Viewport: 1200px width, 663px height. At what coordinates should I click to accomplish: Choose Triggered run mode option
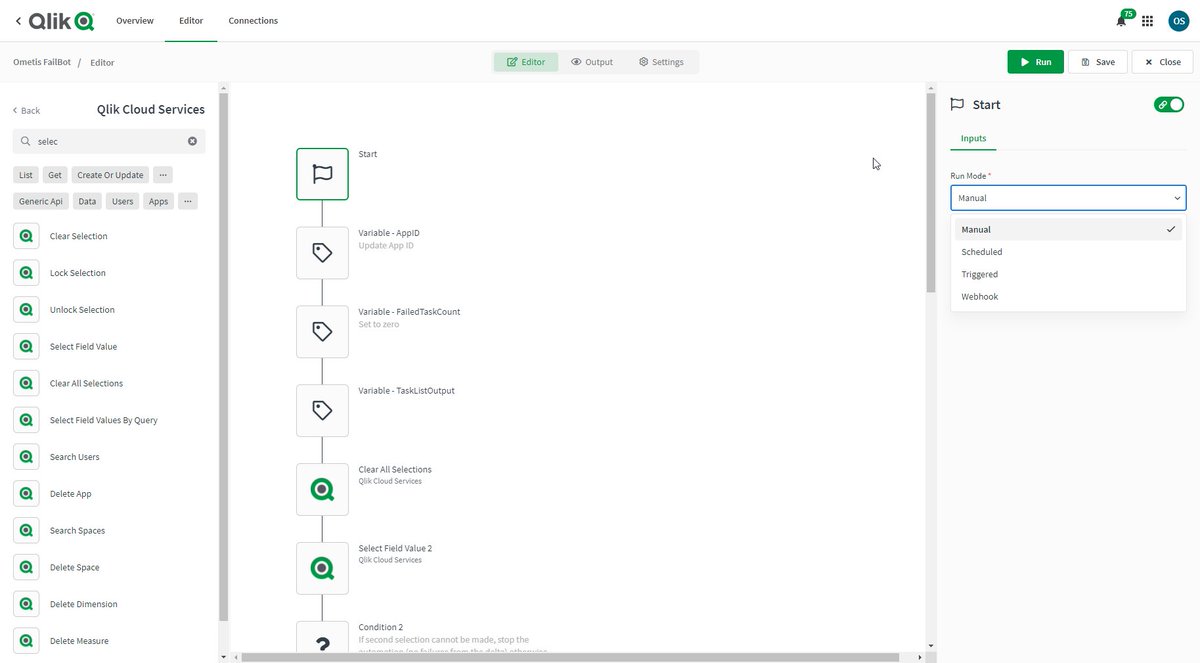(x=1068, y=274)
